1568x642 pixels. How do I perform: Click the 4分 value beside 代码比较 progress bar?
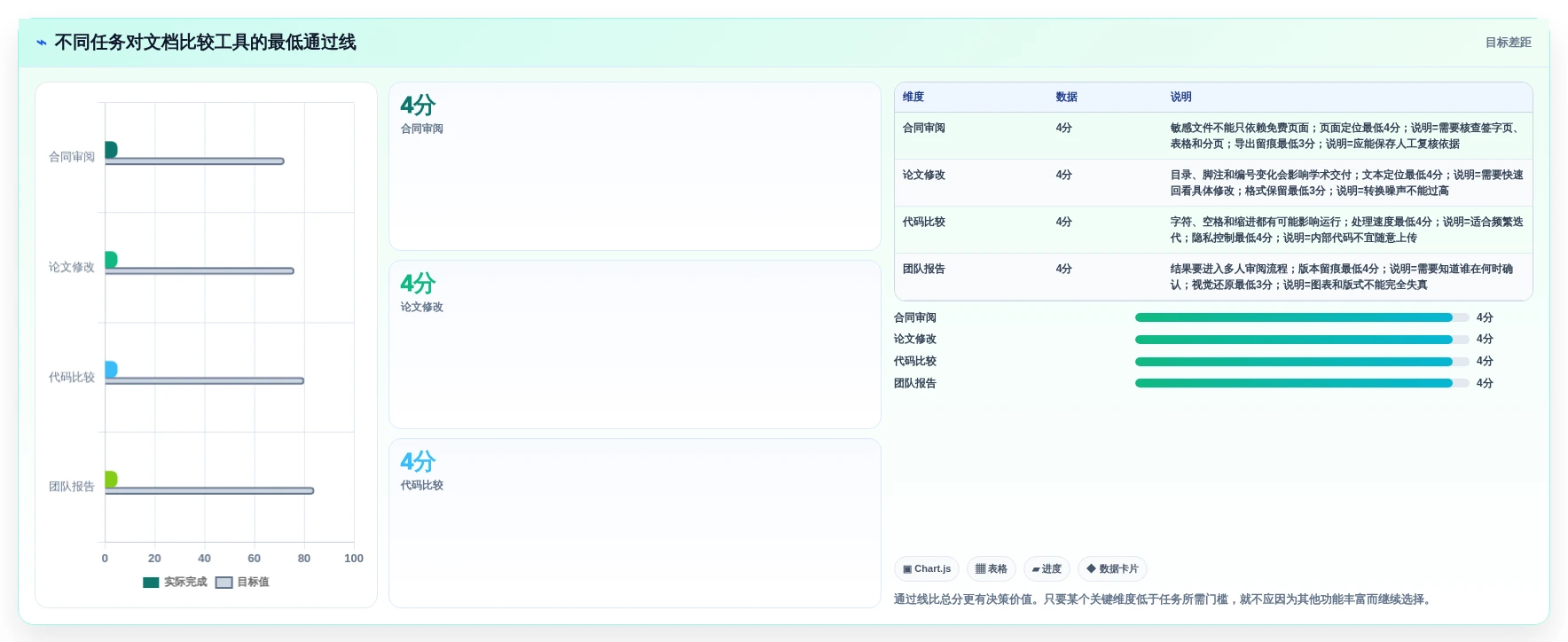[x=1485, y=362]
